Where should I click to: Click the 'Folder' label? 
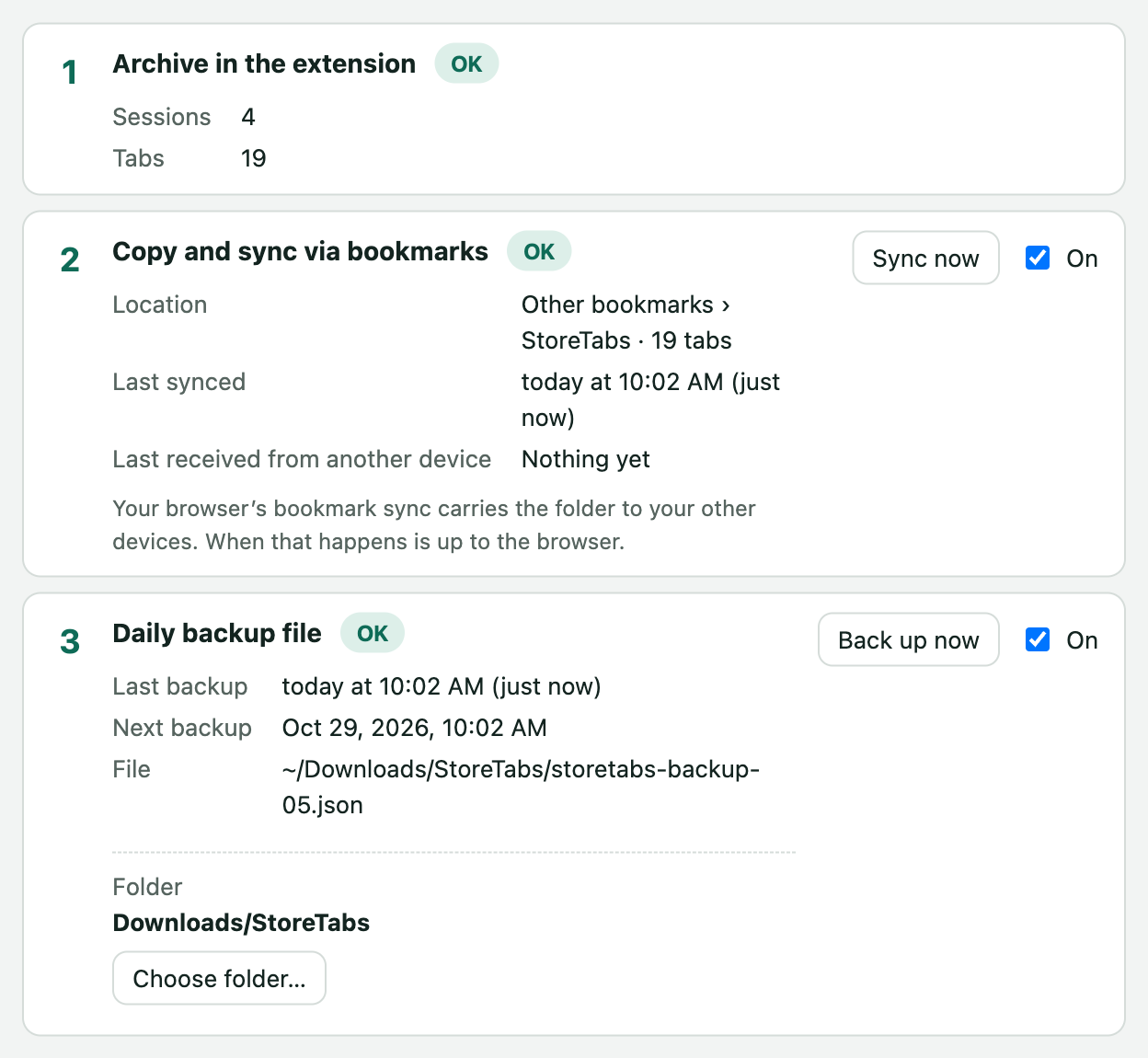point(147,887)
